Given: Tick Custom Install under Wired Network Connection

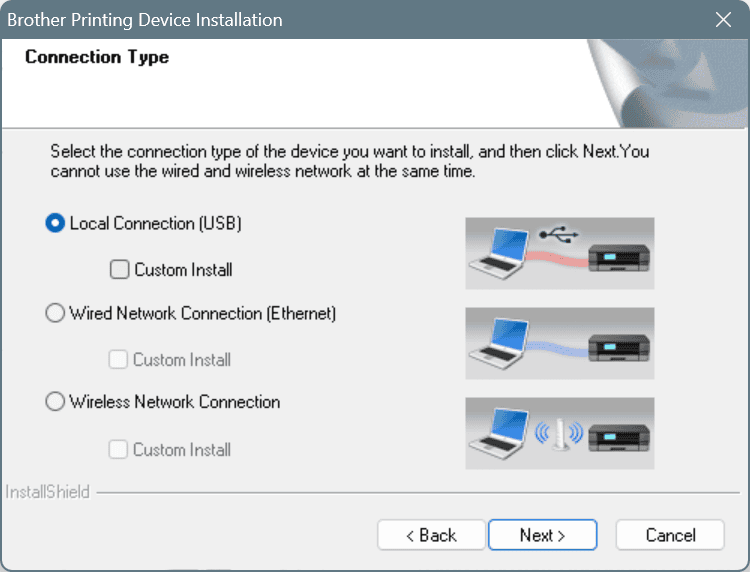Looking at the screenshot, I should (x=118, y=359).
